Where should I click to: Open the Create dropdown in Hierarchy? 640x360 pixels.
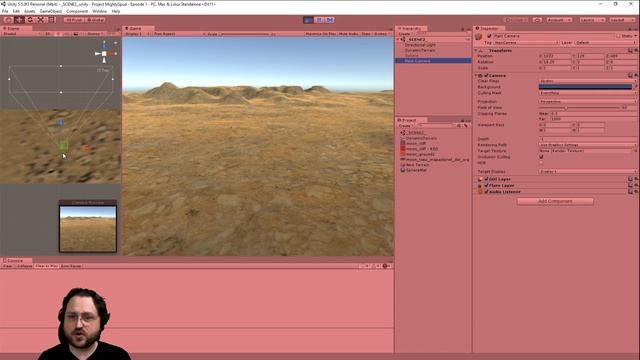[x=405, y=34]
